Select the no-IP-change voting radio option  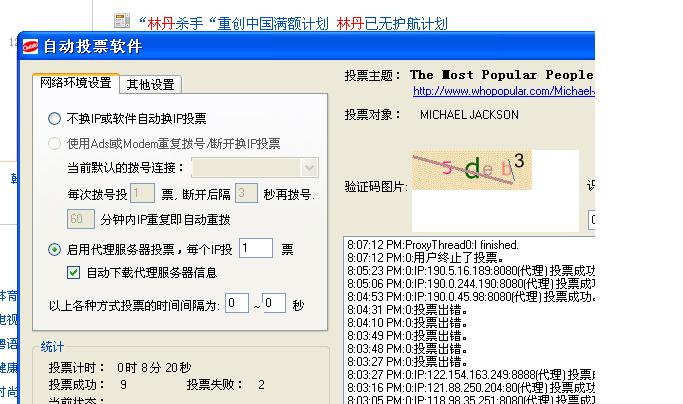click(x=54, y=118)
